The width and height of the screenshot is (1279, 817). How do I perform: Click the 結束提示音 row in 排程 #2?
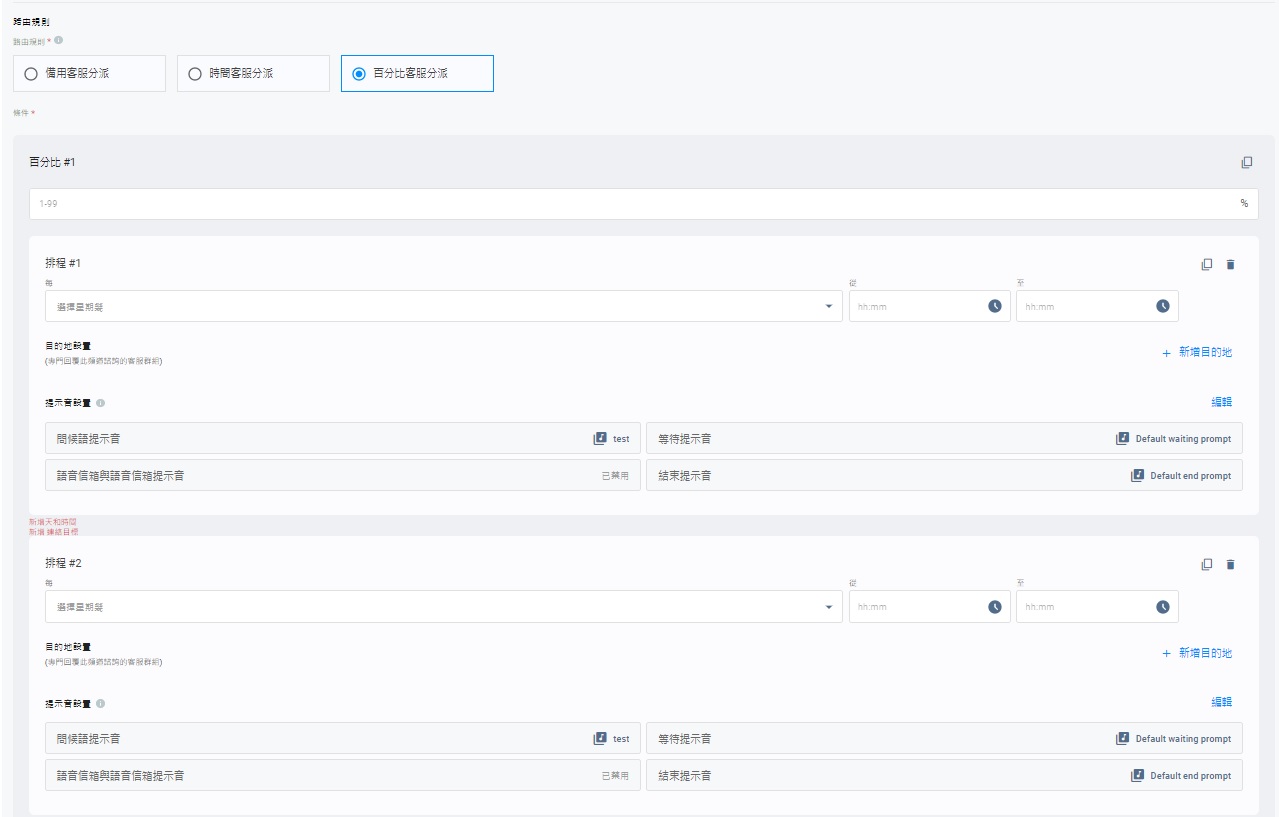pos(944,775)
